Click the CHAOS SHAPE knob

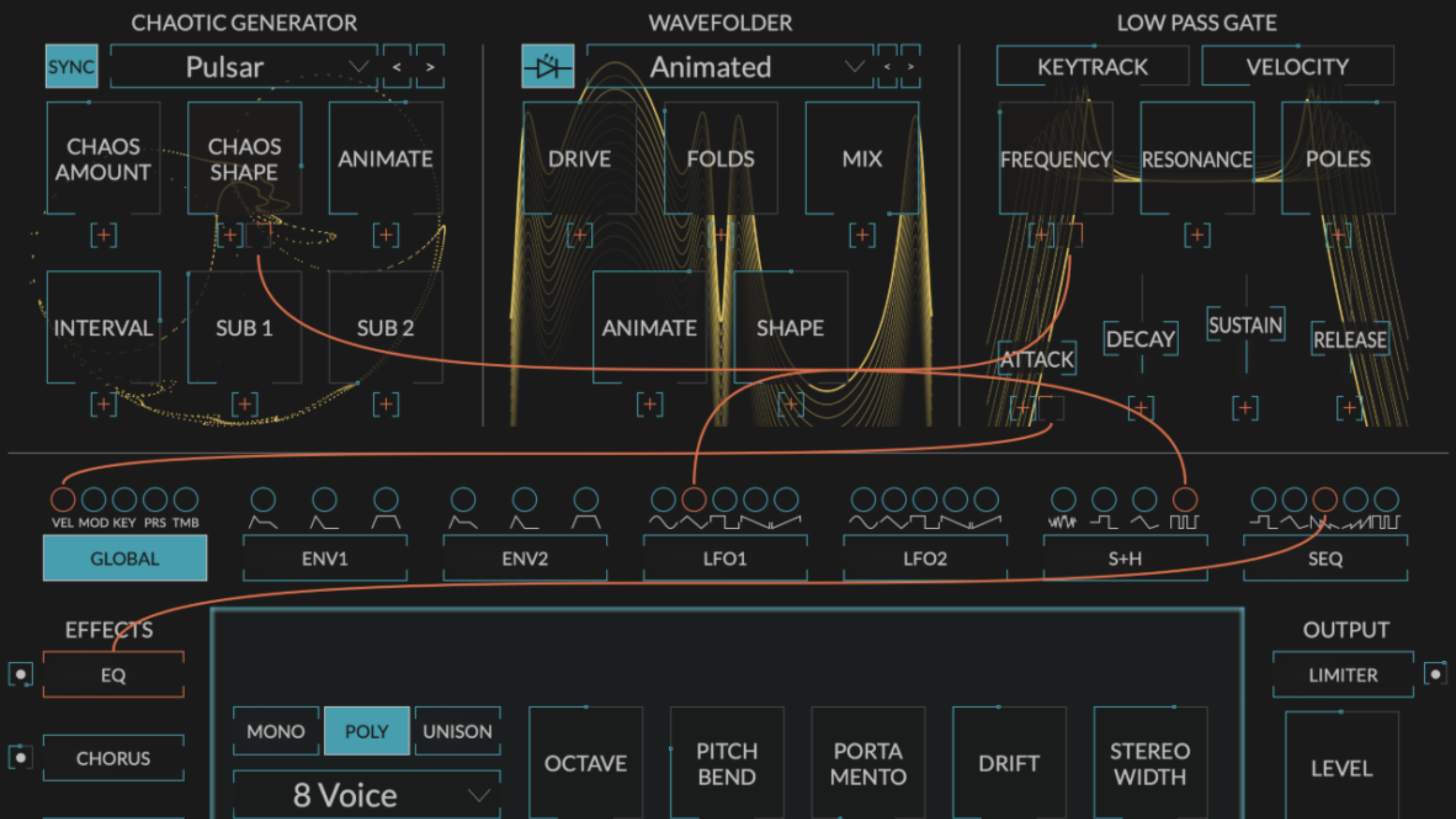(245, 159)
